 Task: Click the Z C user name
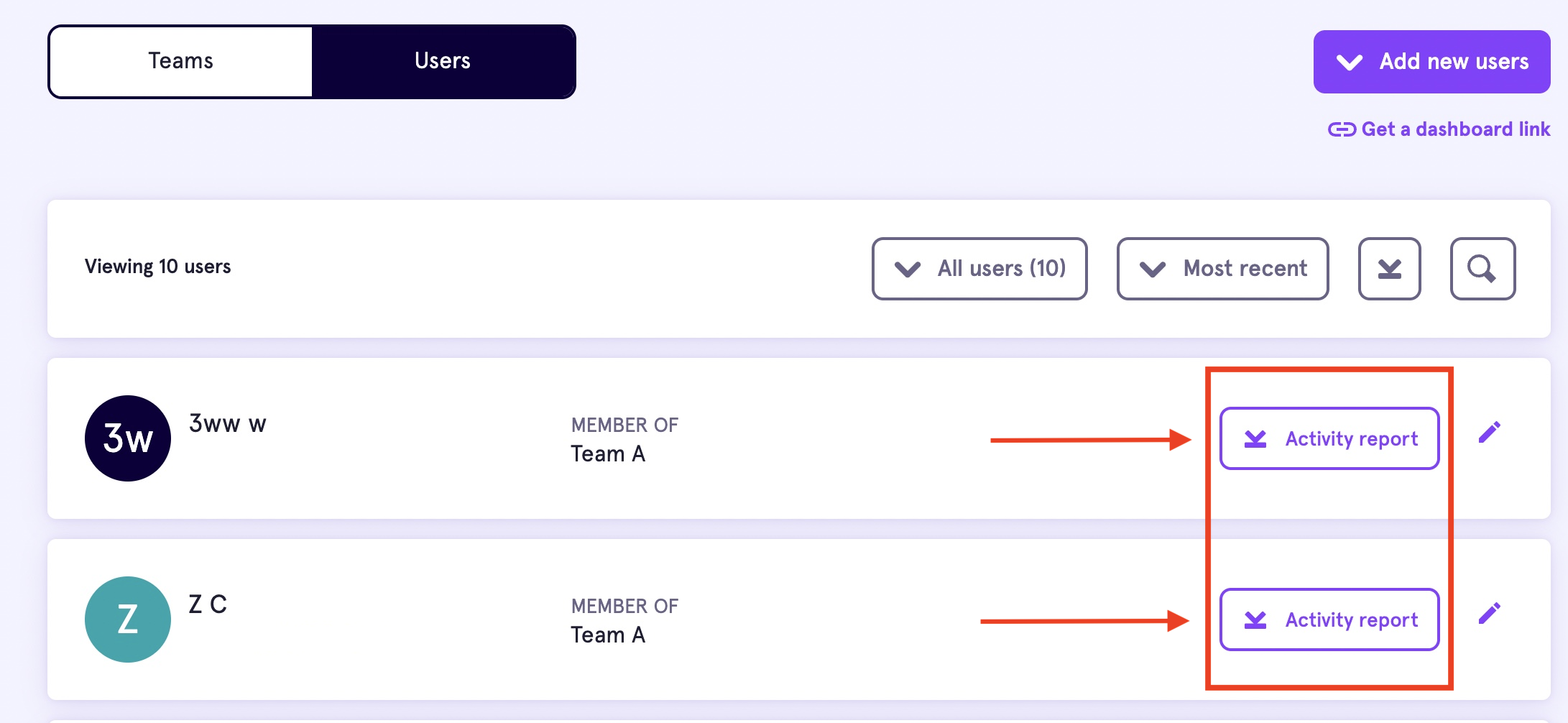tap(208, 604)
